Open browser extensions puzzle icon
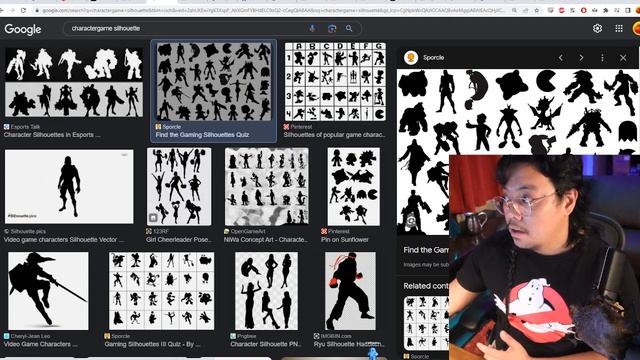The height and width of the screenshot is (360, 640). click(606, 10)
